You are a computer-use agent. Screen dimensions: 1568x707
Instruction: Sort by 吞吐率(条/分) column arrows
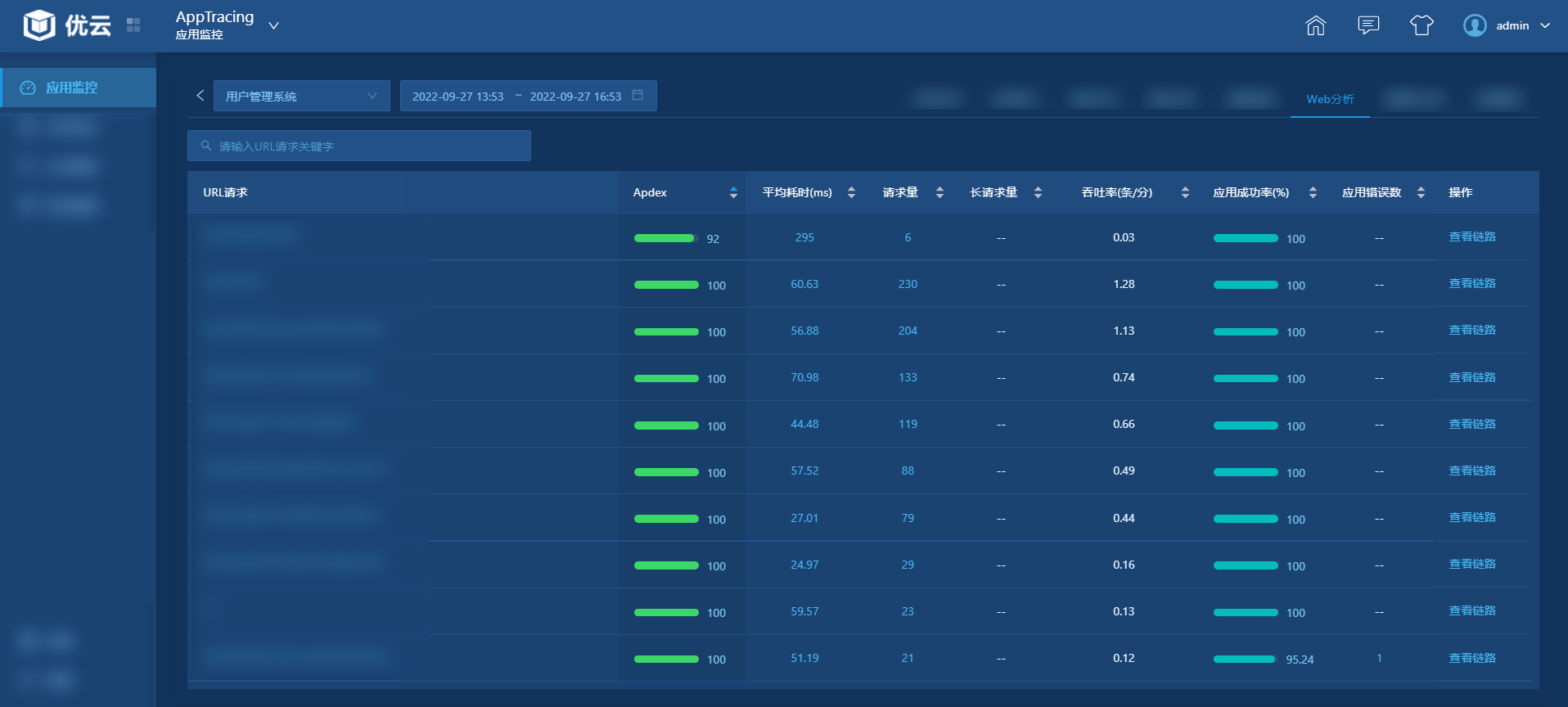(1185, 192)
